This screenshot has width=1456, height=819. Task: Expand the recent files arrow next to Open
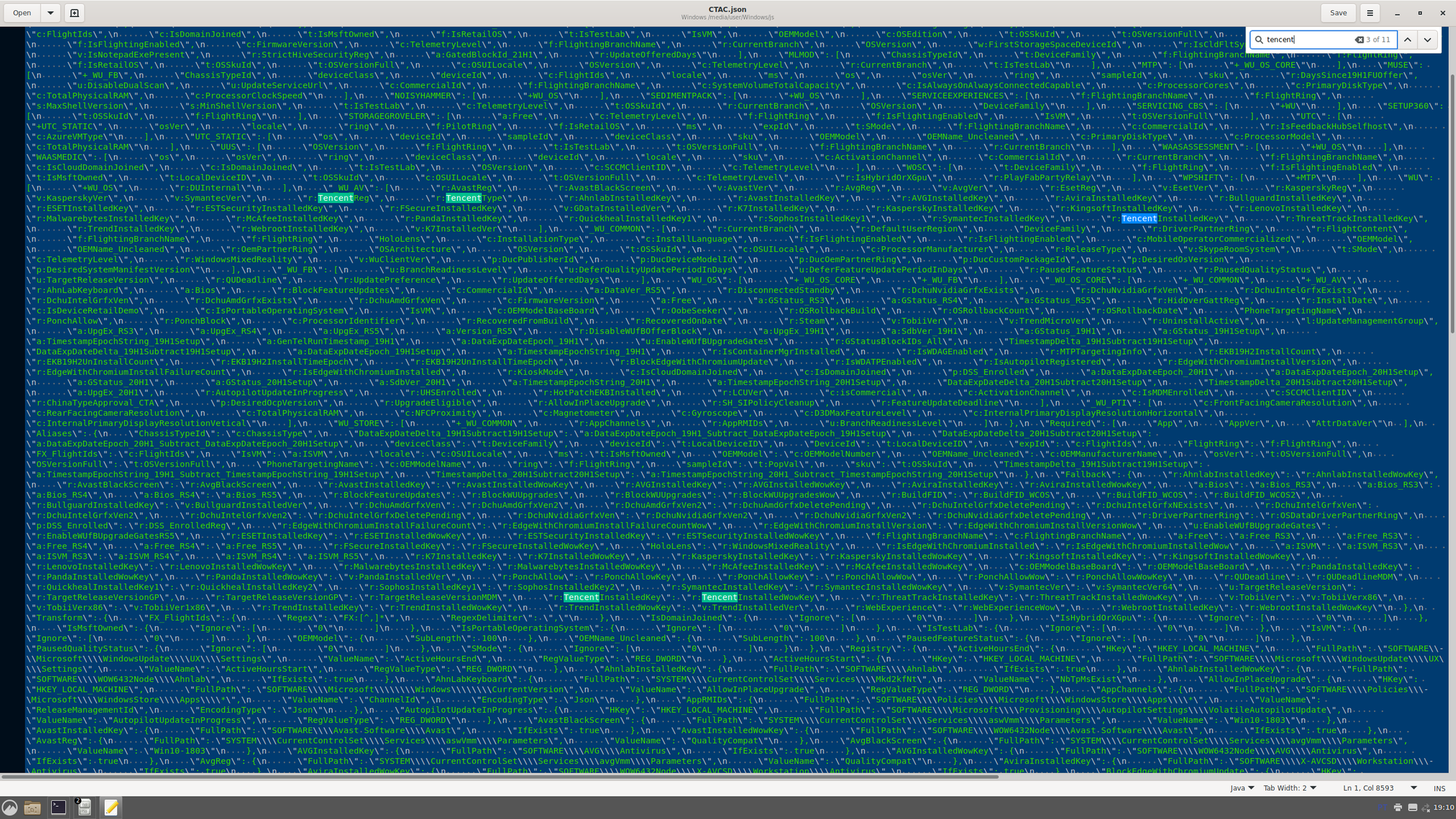point(50,12)
